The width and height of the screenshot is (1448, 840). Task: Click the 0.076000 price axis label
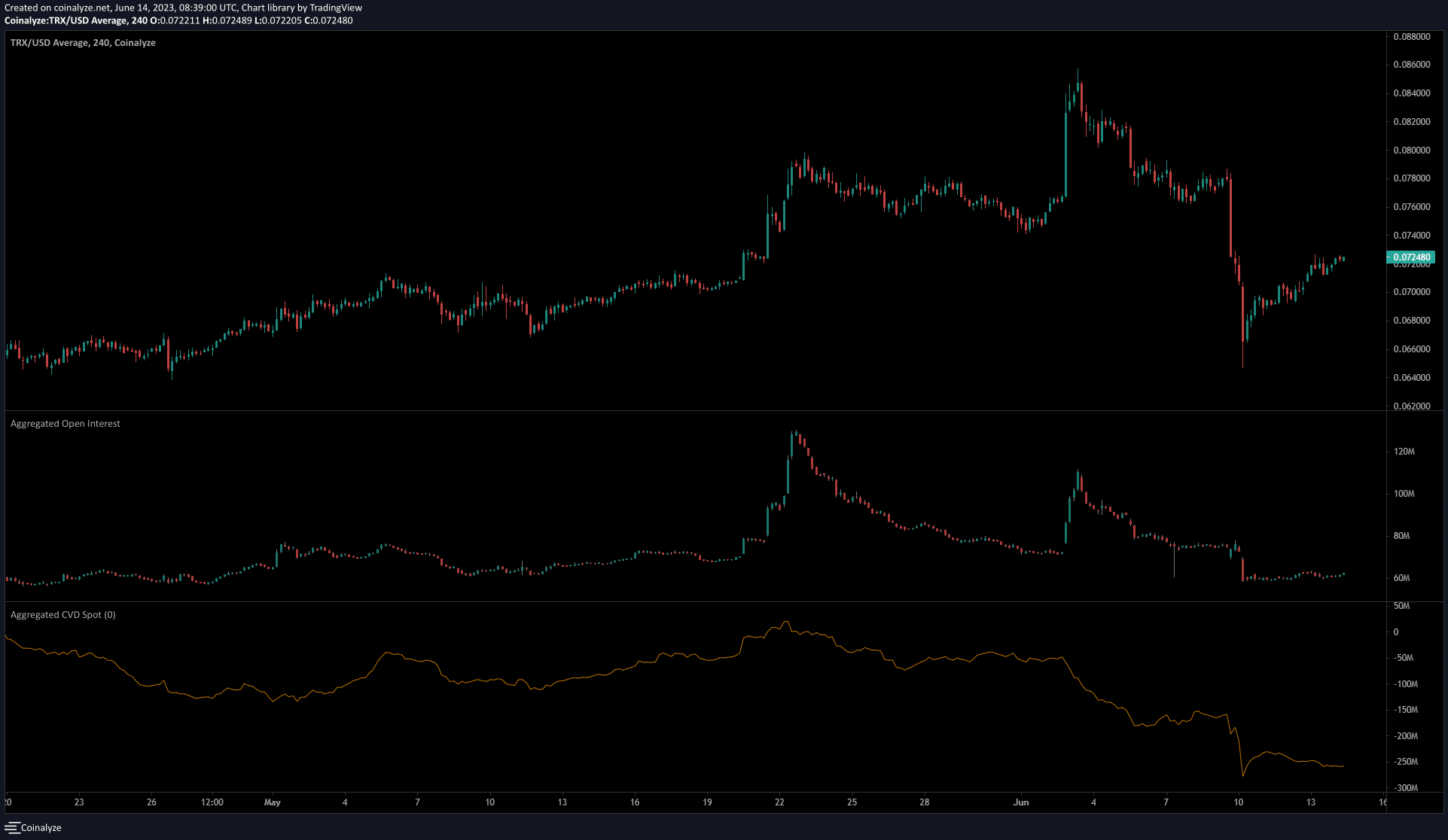coord(1411,207)
